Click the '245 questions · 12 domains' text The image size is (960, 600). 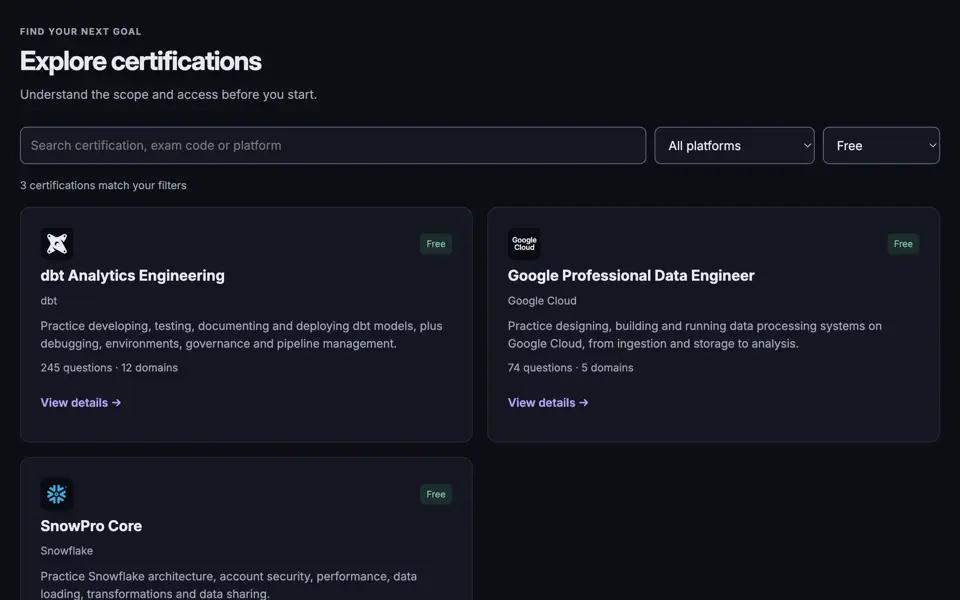[109, 368]
